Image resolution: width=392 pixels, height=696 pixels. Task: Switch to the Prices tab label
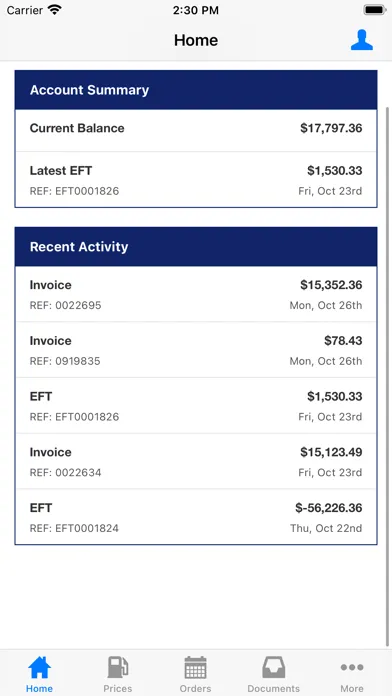(x=118, y=688)
